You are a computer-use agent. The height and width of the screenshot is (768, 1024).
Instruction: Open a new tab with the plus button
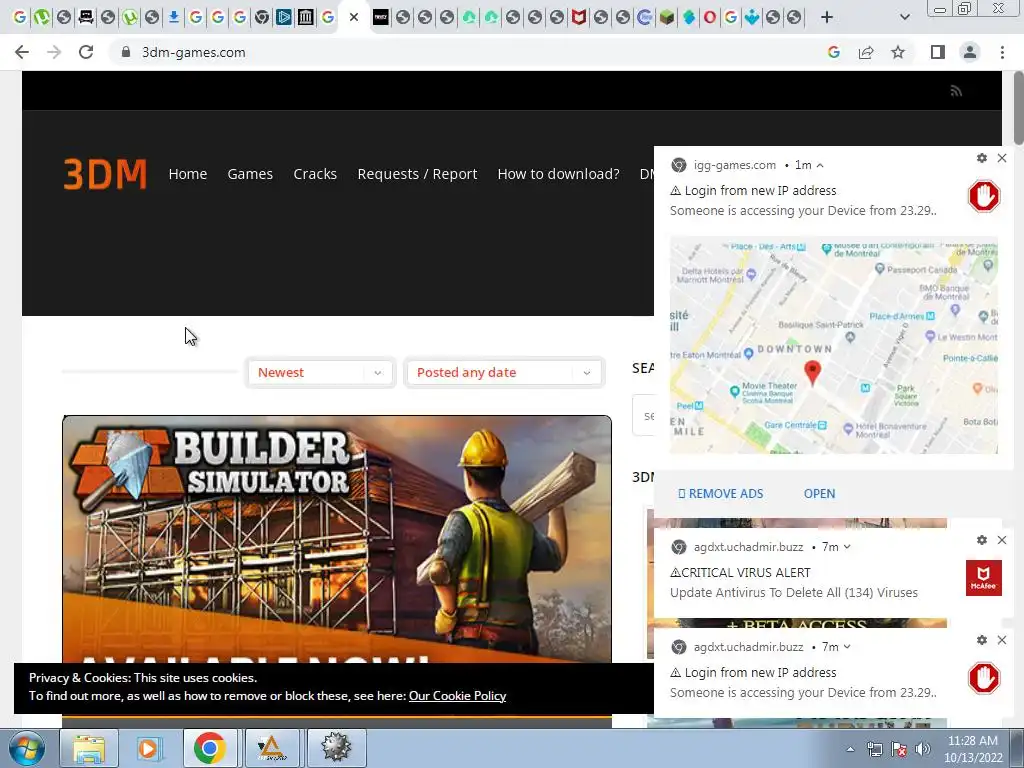tap(827, 17)
